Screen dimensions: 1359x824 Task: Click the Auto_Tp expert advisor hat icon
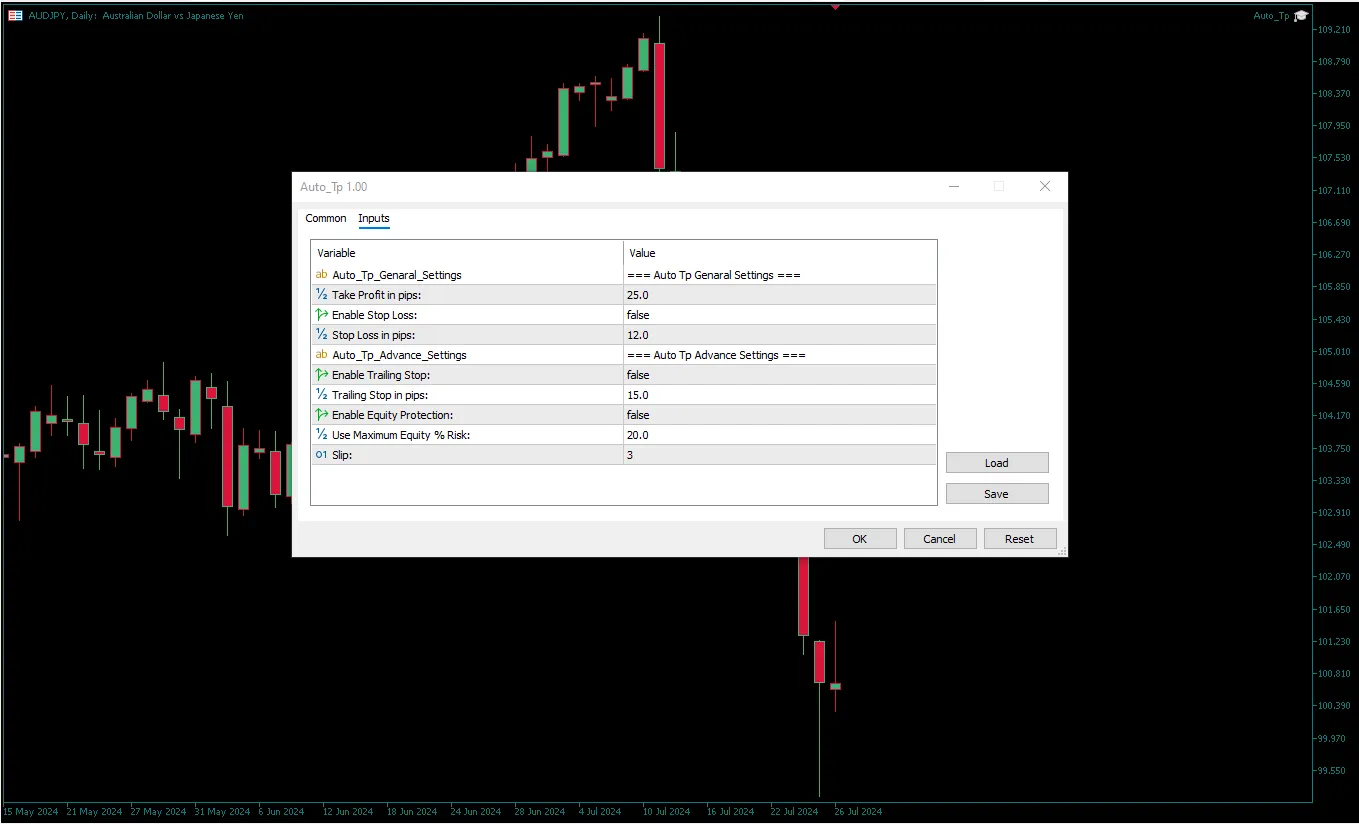1301,15
